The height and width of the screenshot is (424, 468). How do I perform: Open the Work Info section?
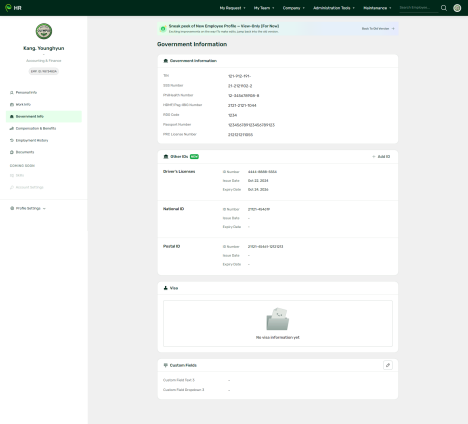click(44, 105)
